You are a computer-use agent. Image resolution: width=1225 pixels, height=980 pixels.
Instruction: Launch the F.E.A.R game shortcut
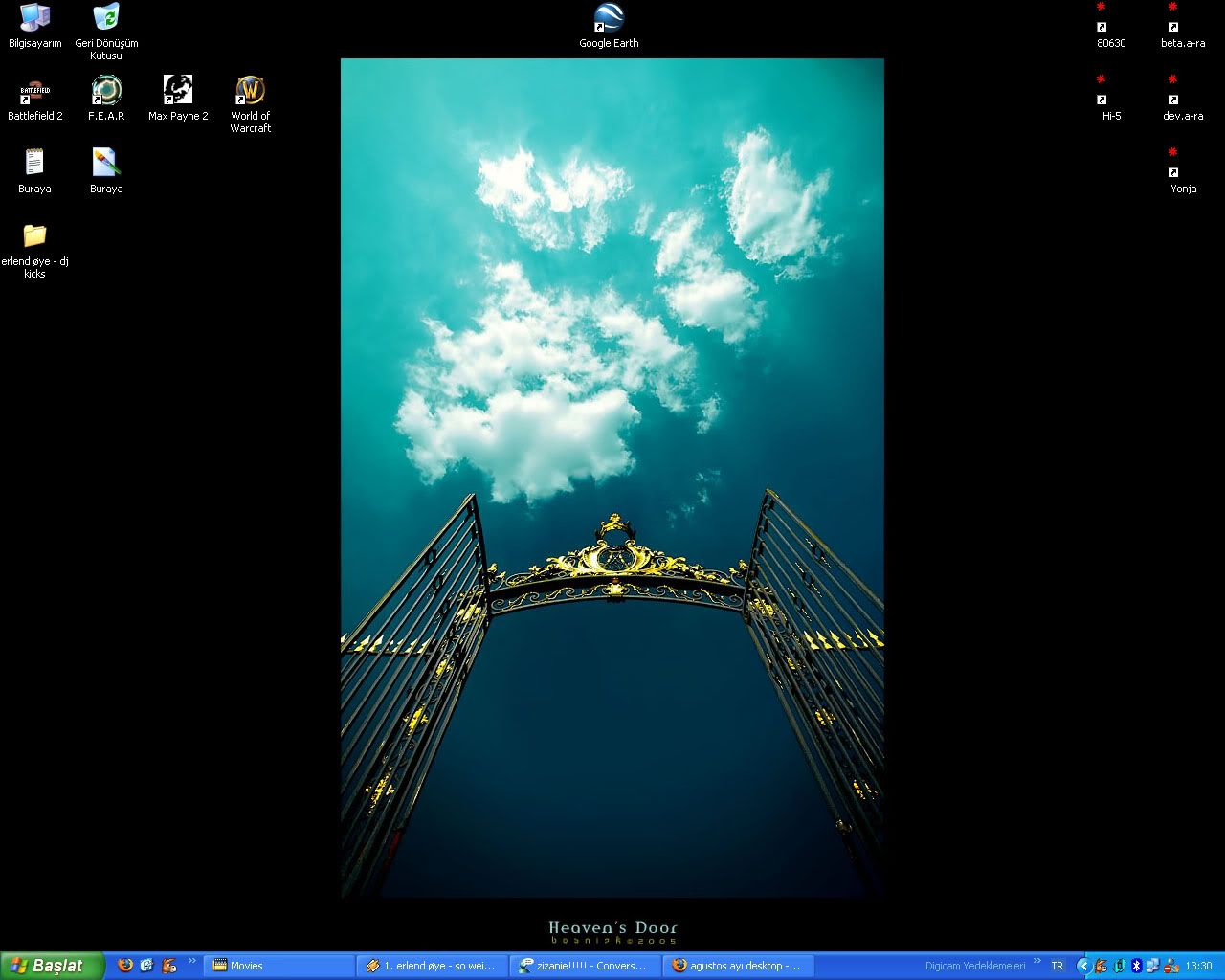[106, 99]
